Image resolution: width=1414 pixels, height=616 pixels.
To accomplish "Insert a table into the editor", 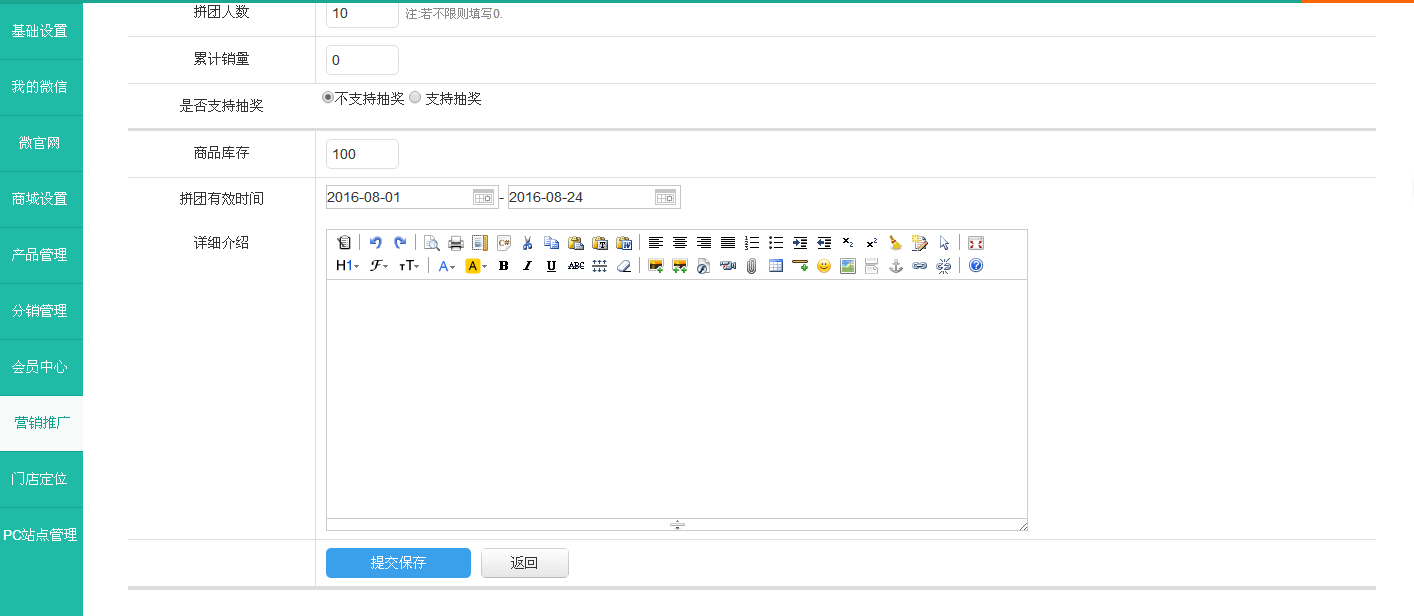I will [776, 266].
